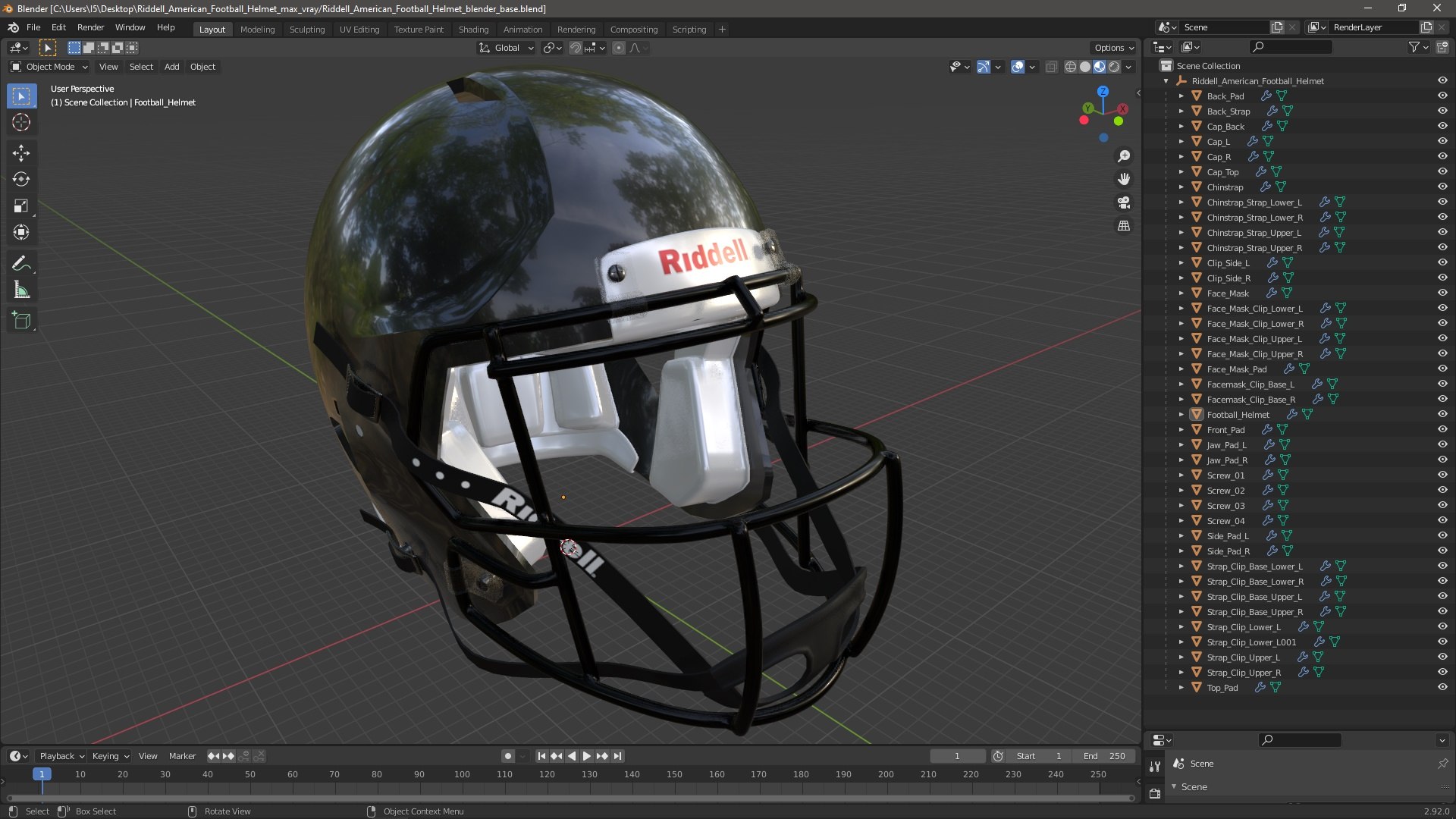Switch to wireframe viewport shading

click(1071, 67)
